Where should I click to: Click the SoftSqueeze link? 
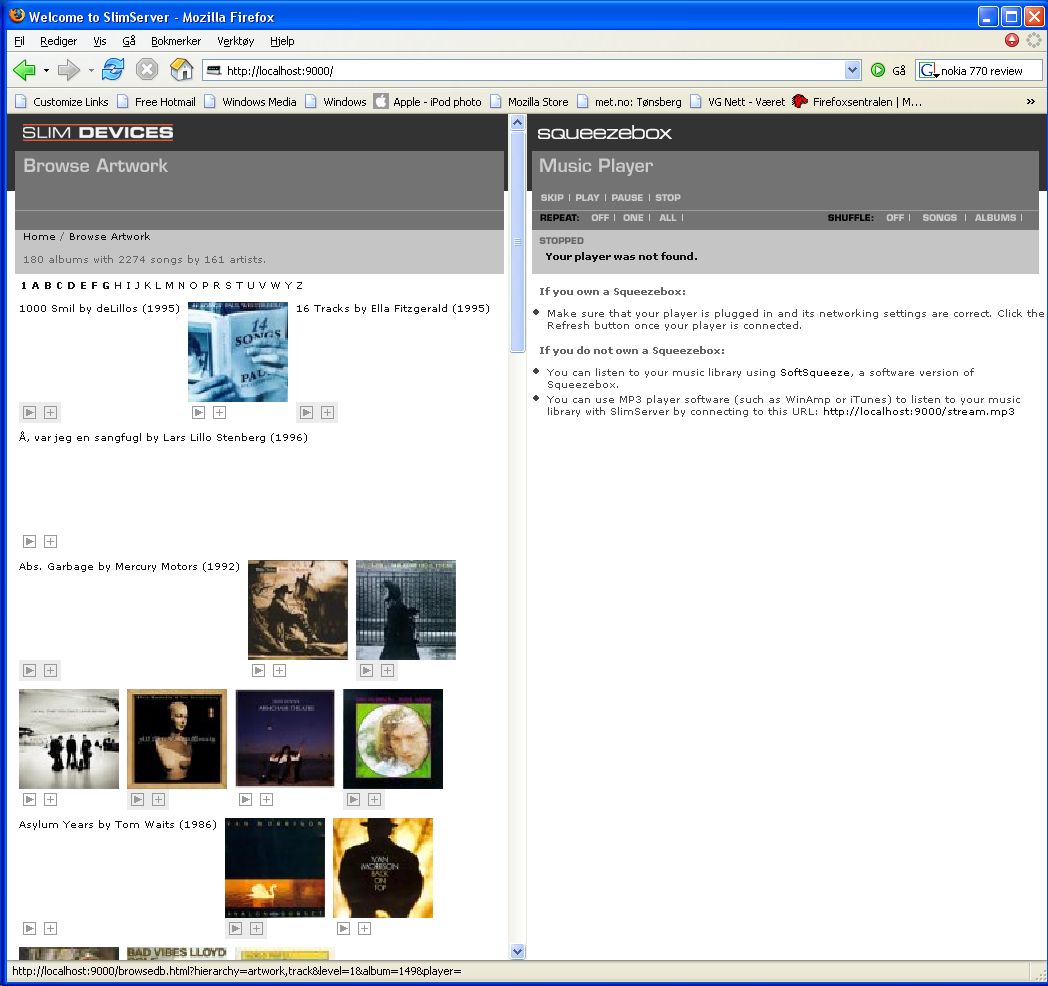point(814,372)
